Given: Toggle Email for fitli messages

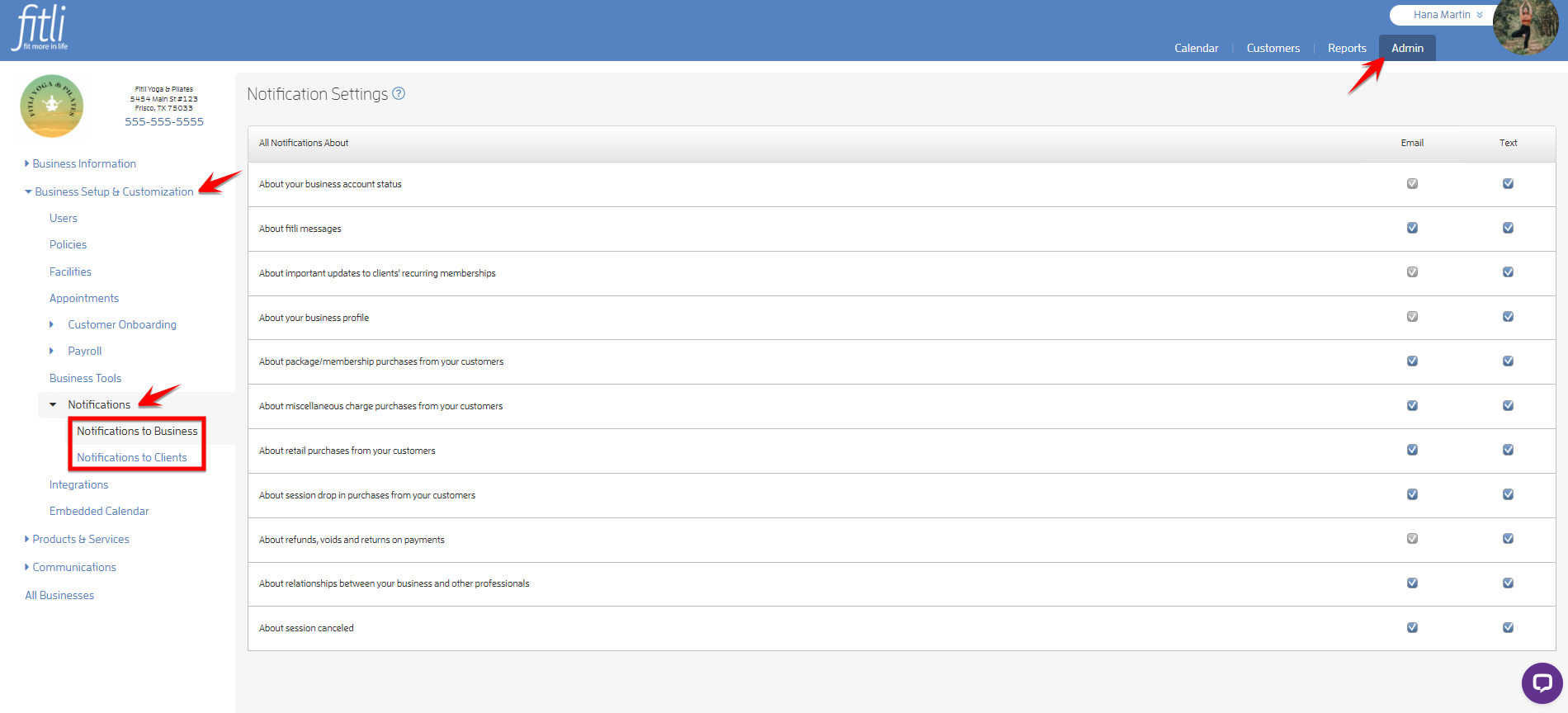Looking at the screenshot, I should point(1412,228).
